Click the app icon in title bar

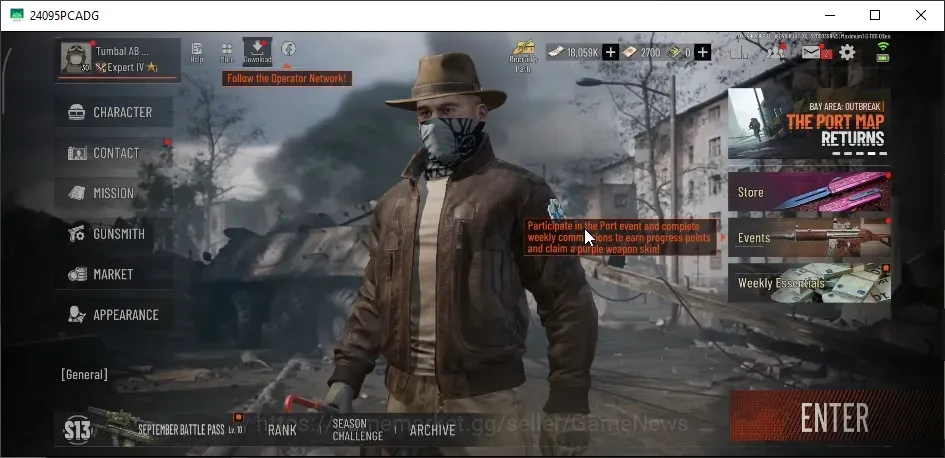point(17,15)
